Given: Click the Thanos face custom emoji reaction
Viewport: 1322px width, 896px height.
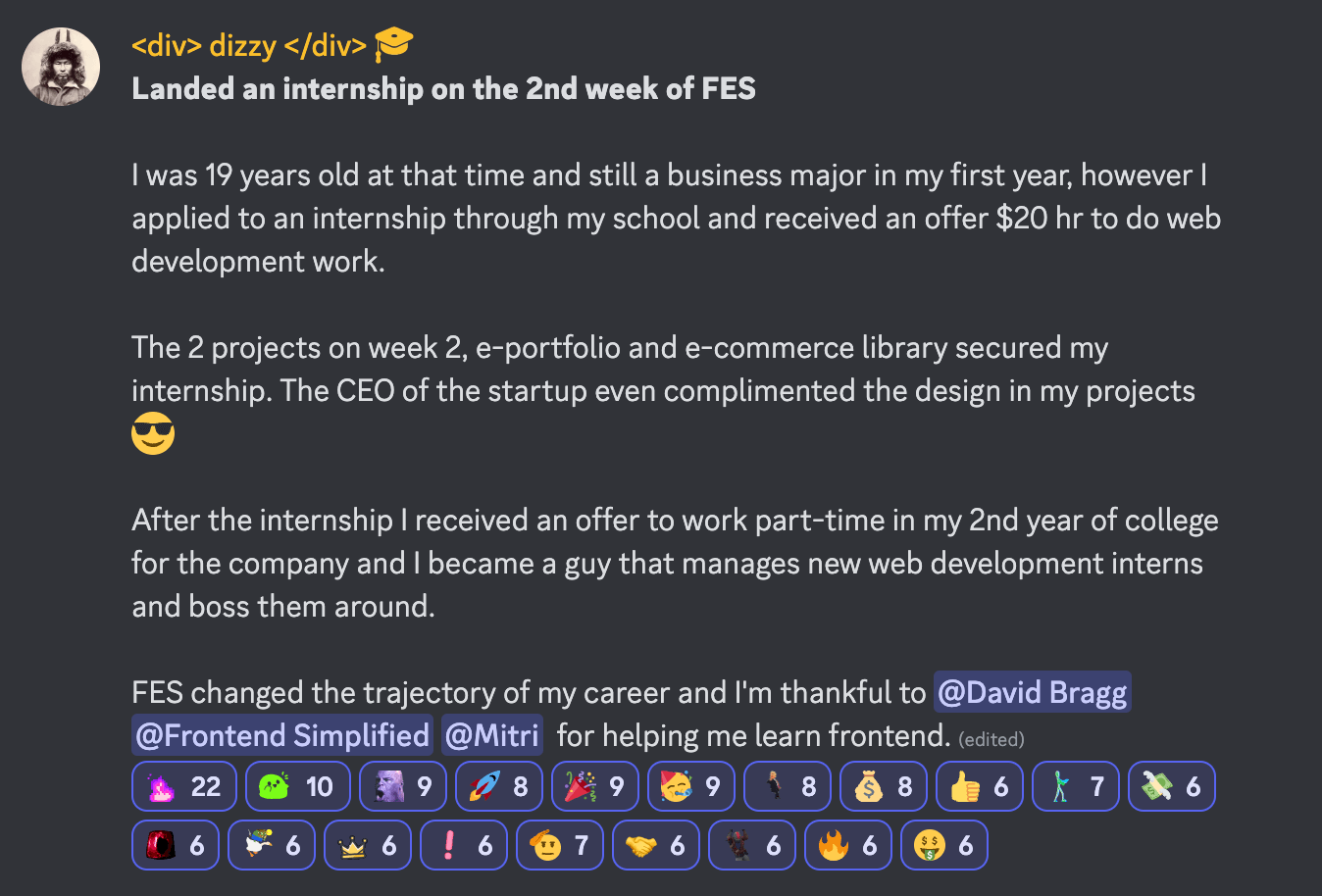Looking at the screenshot, I should pyautogui.click(x=402, y=786).
